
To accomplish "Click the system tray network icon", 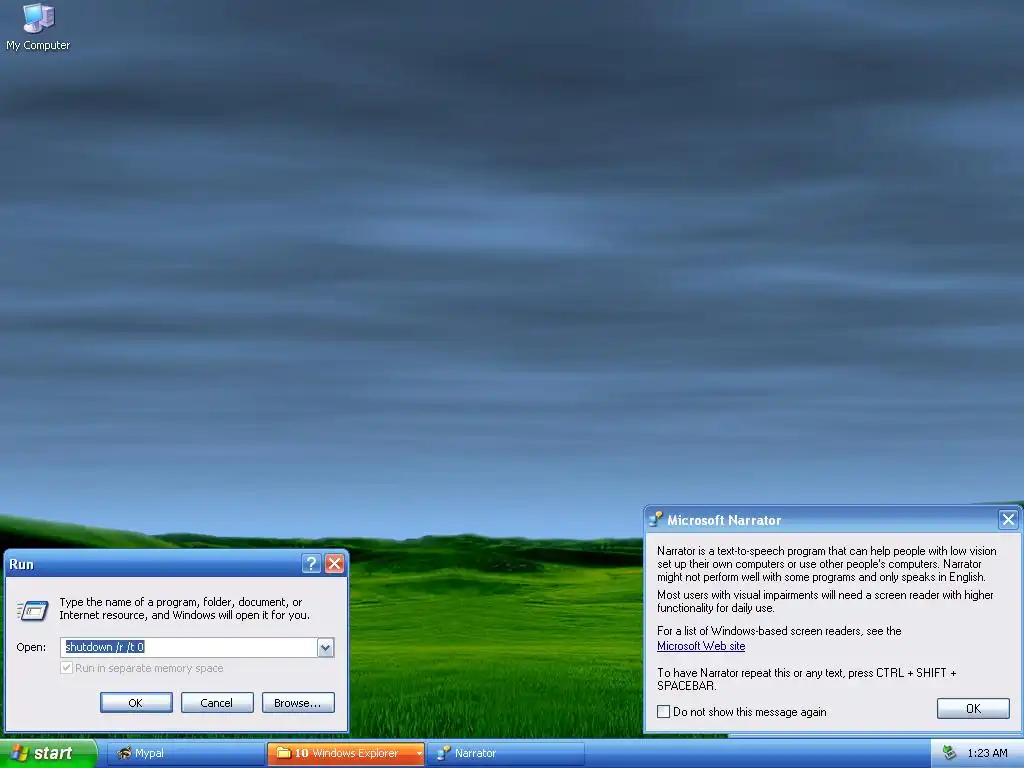I will tap(949, 753).
